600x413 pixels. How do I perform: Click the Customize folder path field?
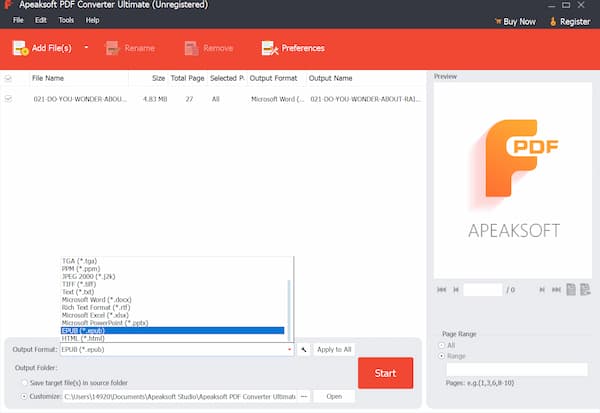tap(179, 397)
